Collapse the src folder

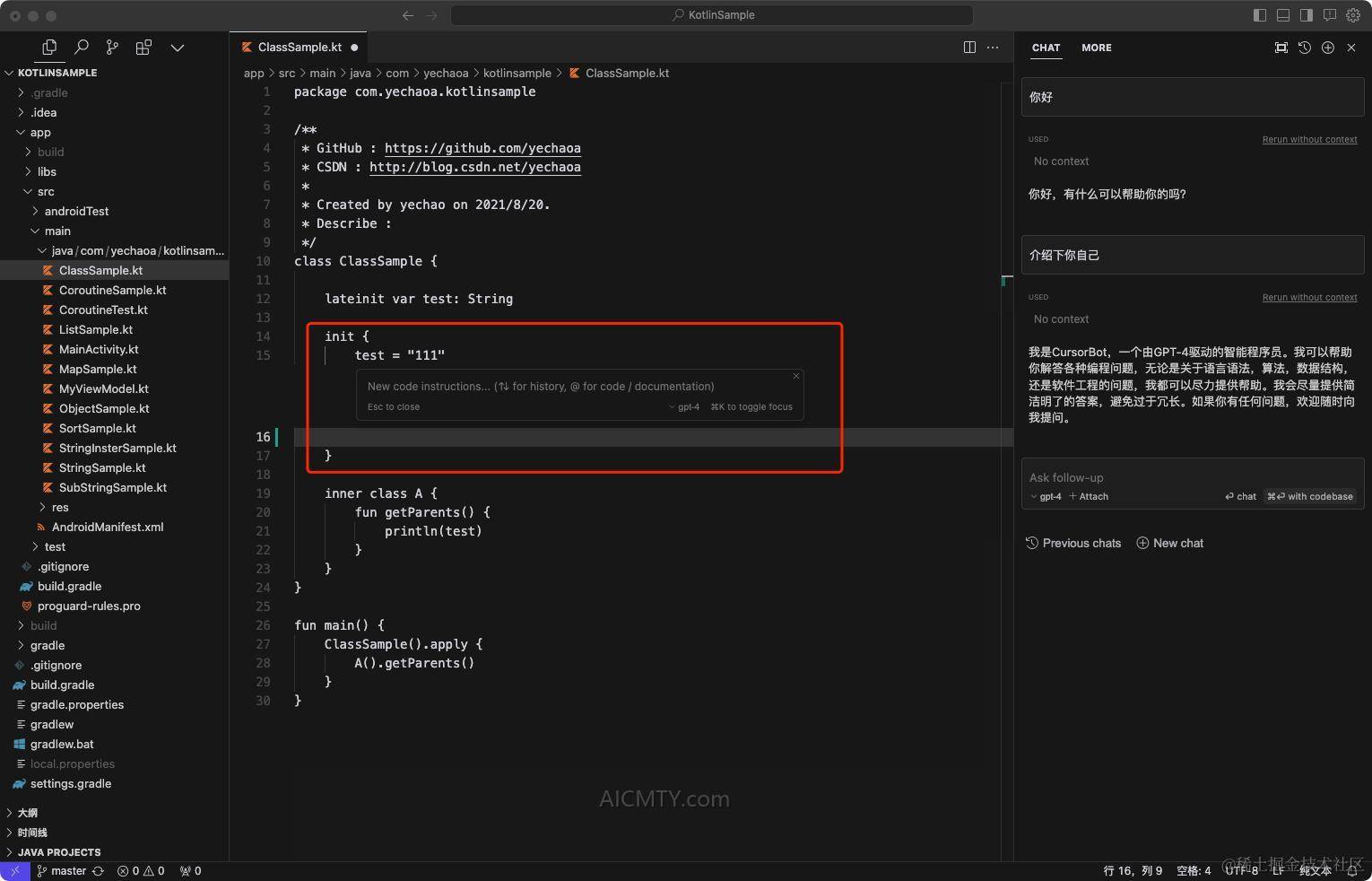coord(45,191)
